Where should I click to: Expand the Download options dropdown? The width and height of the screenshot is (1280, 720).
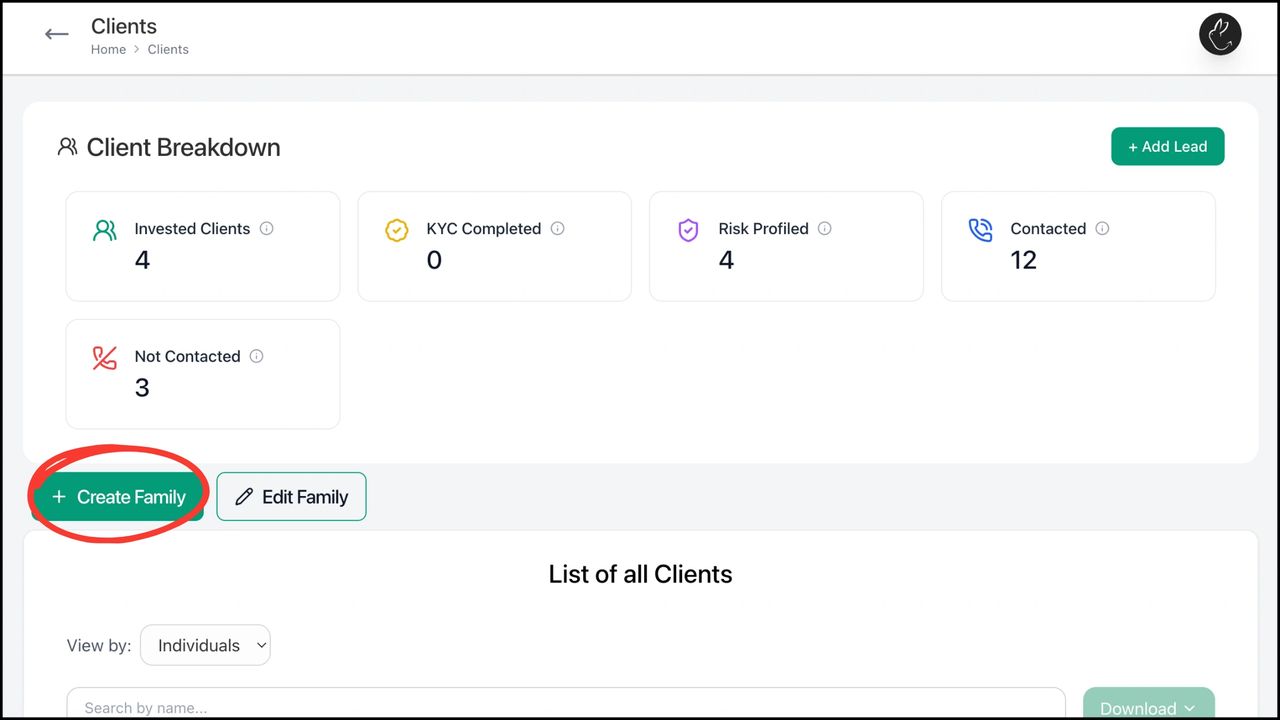pyautogui.click(x=1148, y=705)
